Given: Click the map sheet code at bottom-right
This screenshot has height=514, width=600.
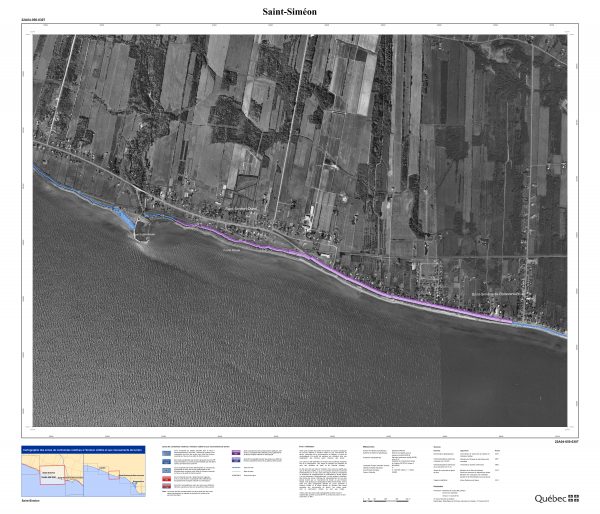Looking at the screenshot, I should (565, 439).
